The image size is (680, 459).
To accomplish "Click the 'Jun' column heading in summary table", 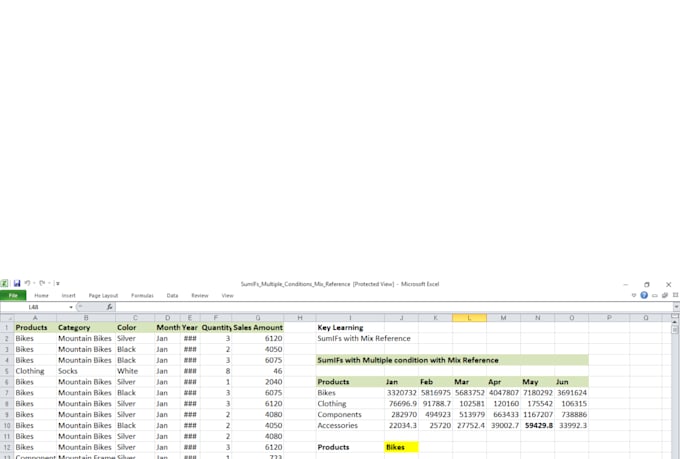I will (x=572, y=382).
